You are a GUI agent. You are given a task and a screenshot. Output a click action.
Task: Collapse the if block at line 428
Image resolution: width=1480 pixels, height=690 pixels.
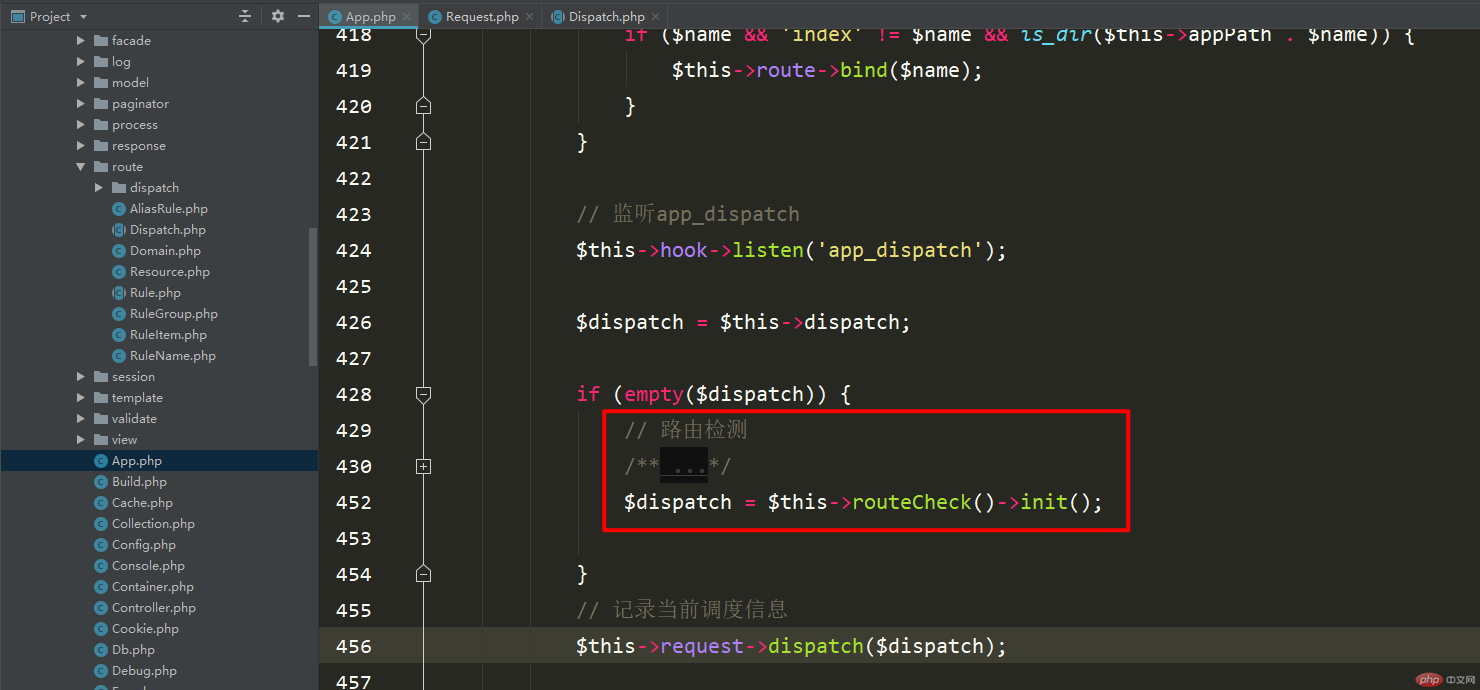(x=423, y=394)
